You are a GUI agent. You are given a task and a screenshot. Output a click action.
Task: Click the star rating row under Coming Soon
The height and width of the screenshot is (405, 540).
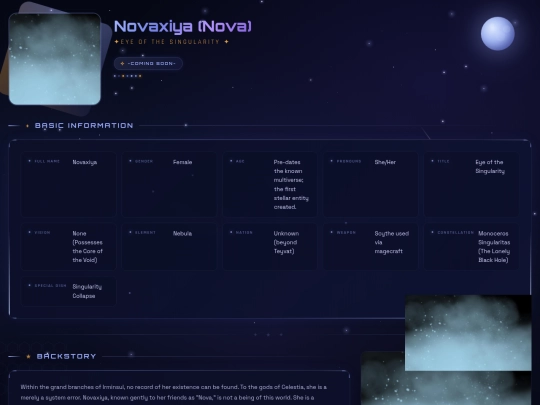click(x=128, y=76)
